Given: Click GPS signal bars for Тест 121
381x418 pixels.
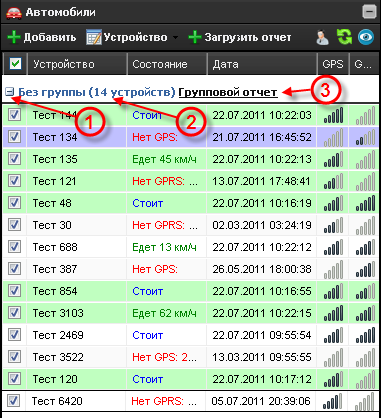Looking at the screenshot, I should click(x=333, y=182).
